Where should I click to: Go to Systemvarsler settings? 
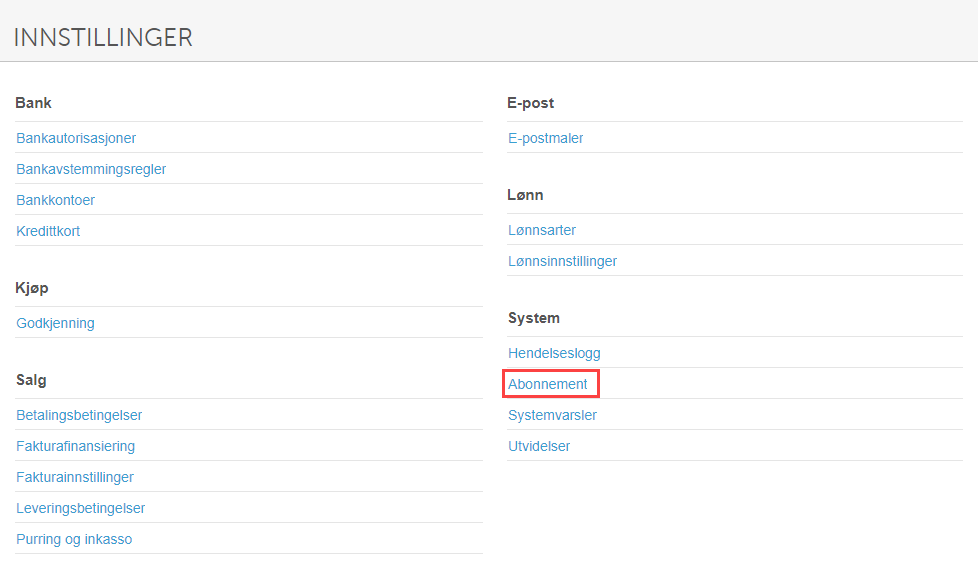pyautogui.click(x=553, y=415)
